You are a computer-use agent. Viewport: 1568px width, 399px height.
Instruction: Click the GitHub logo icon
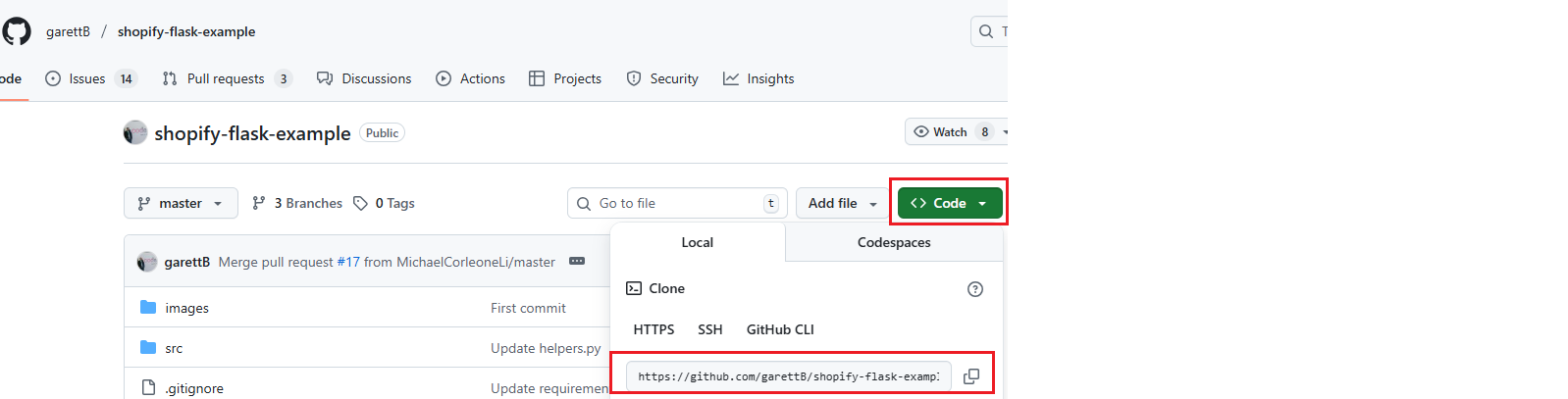click(17, 31)
